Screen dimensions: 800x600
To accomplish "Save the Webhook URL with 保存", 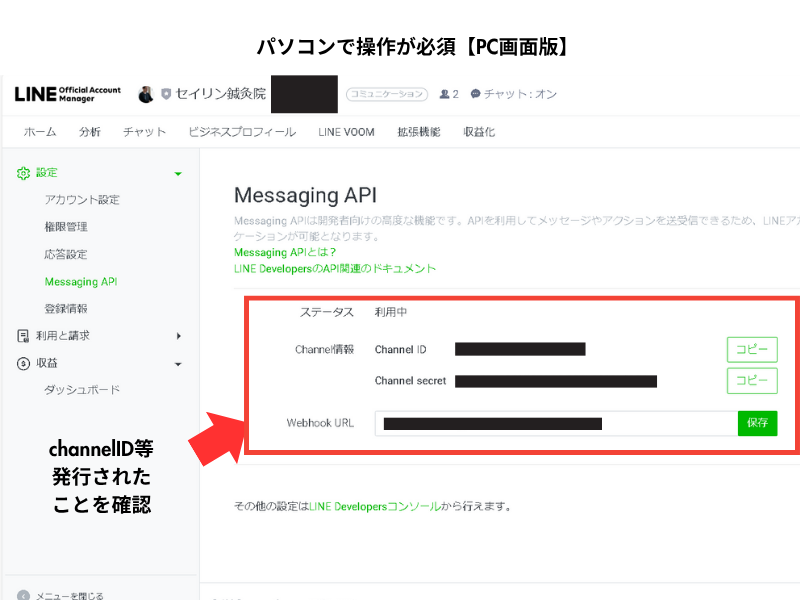I will pos(757,423).
